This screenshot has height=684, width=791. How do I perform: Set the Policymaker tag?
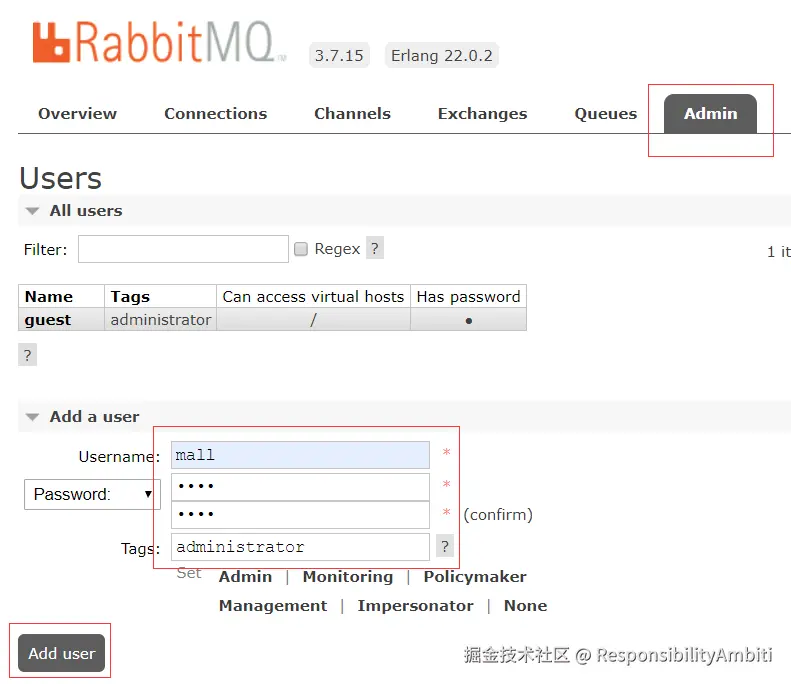[x=475, y=577]
